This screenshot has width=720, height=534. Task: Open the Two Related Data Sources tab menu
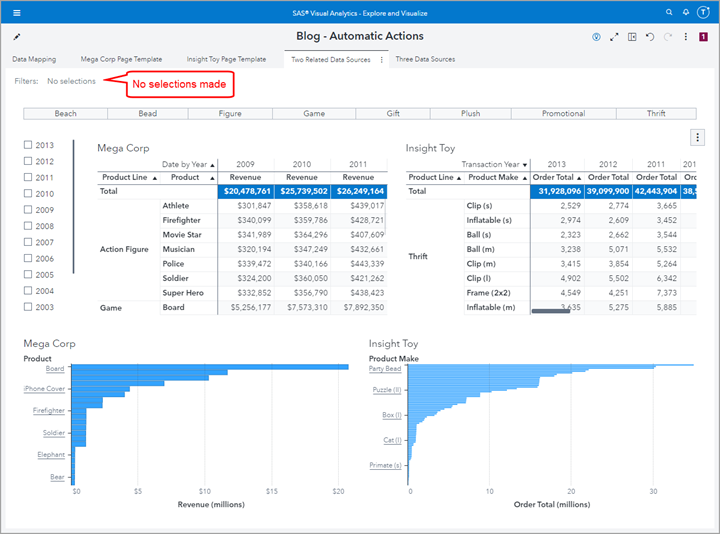(x=381, y=60)
